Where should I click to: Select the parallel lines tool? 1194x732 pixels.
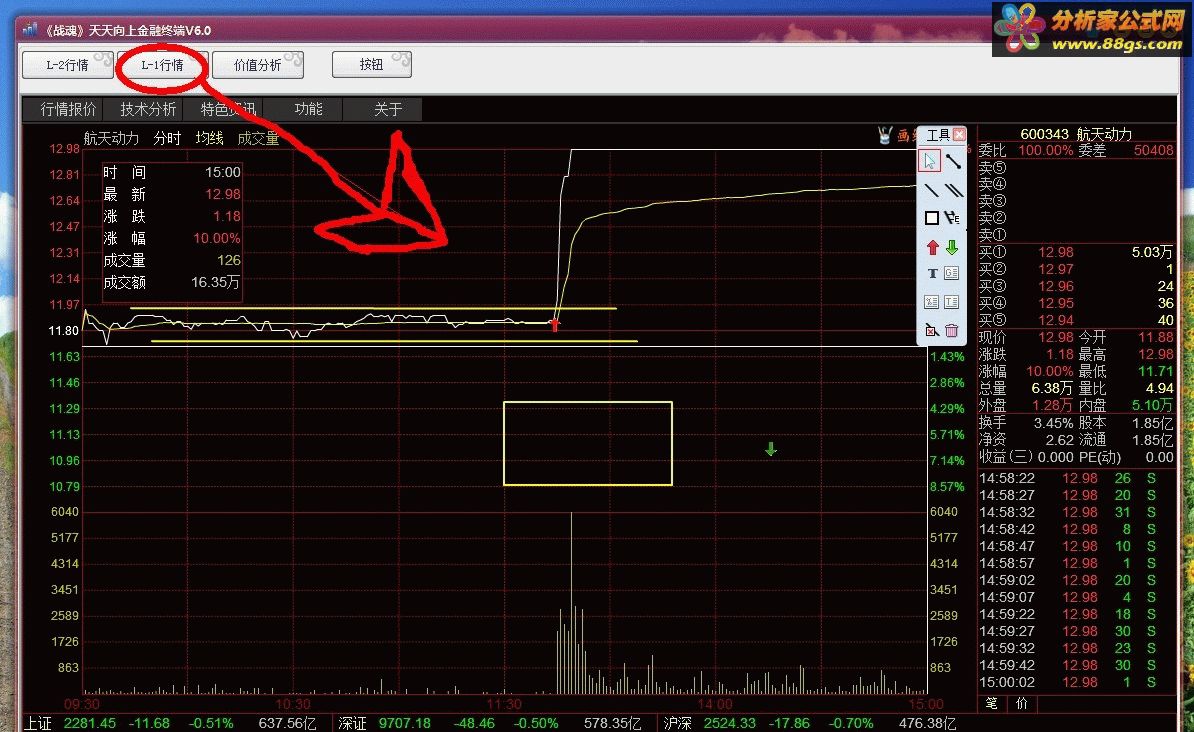[953, 190]
